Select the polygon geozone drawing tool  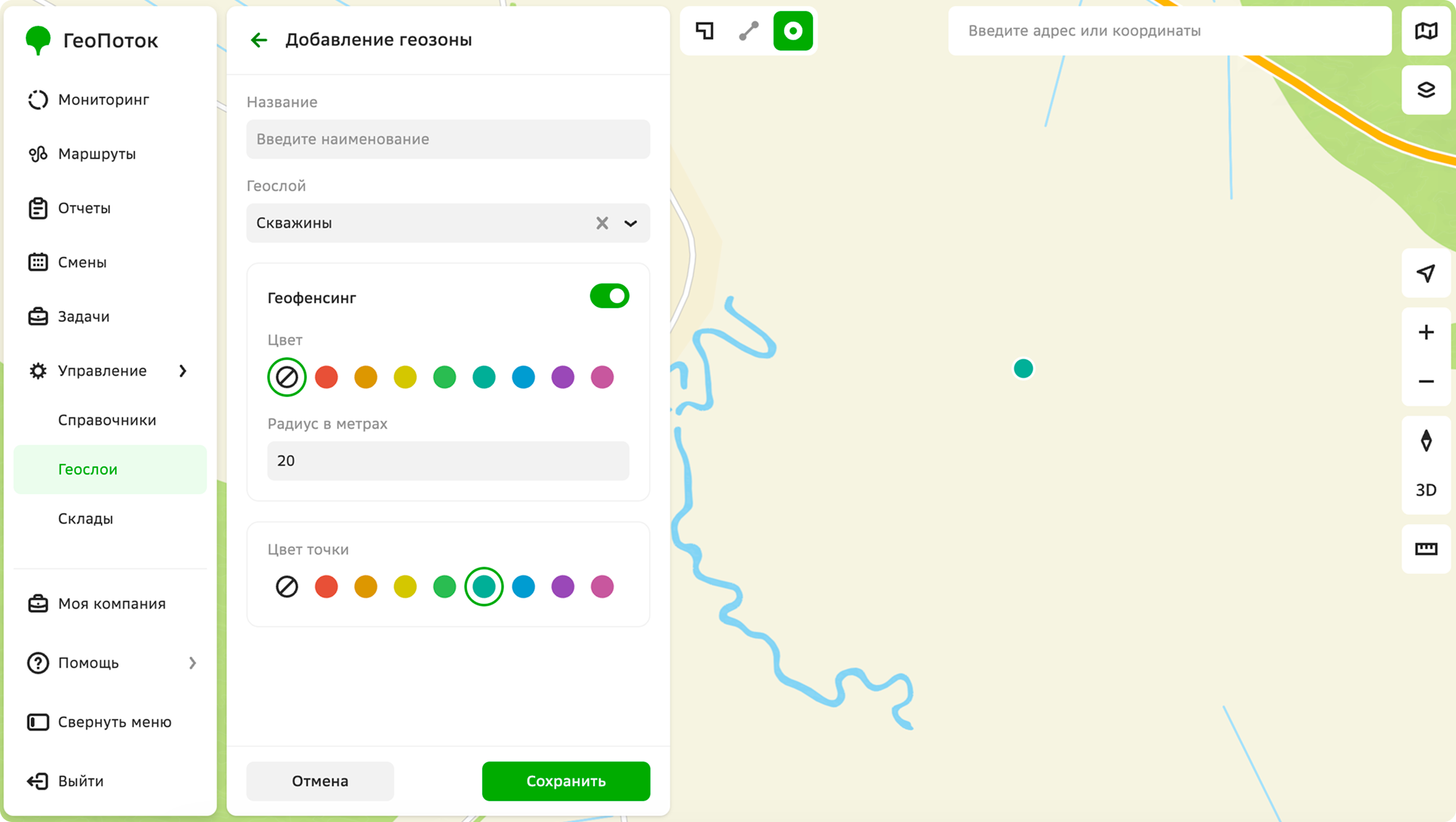(x=705, y=31)
